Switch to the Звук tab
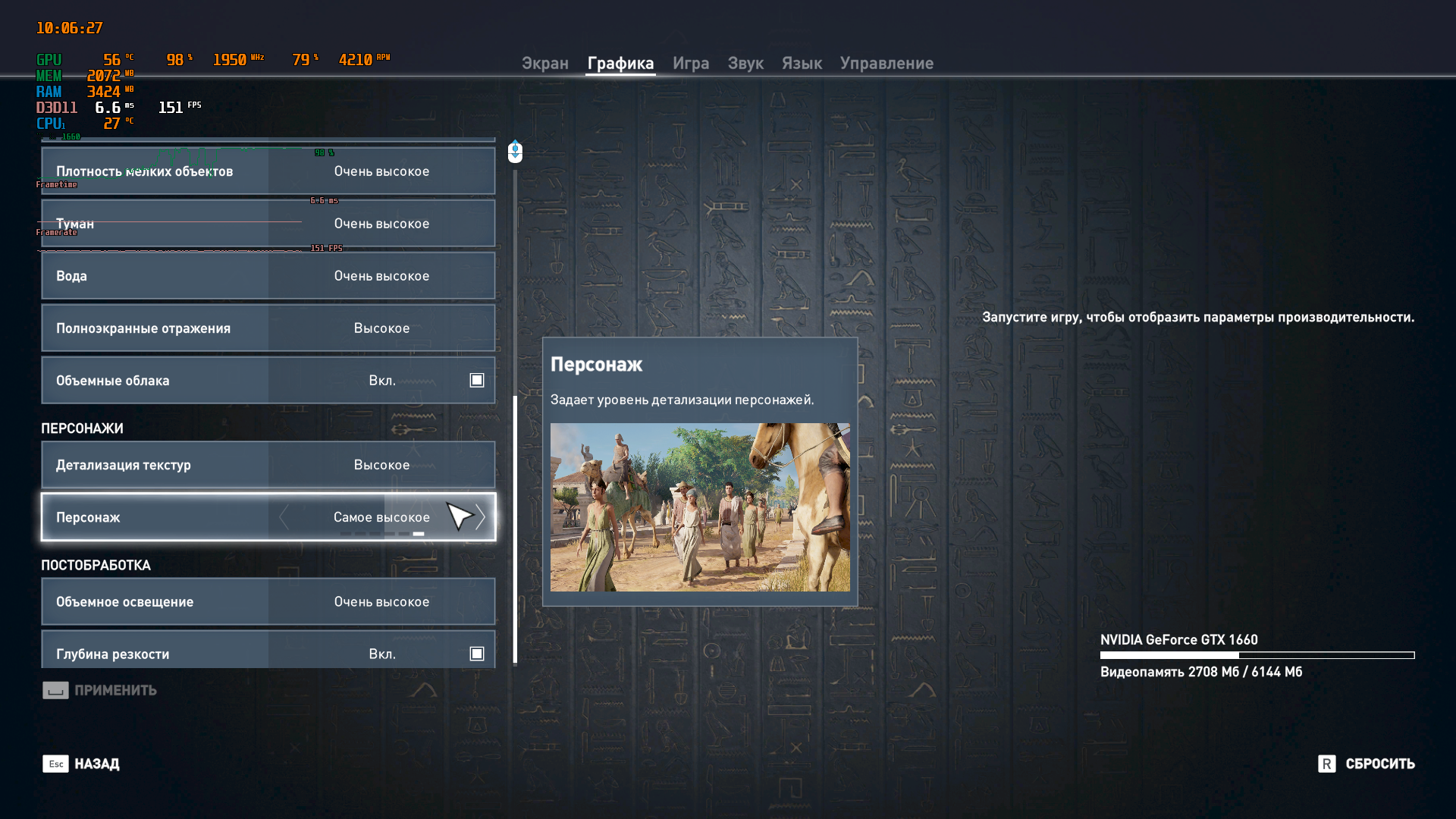Image resolution: width=1456 pixels, height=819 pixels. tap(745, 63)
